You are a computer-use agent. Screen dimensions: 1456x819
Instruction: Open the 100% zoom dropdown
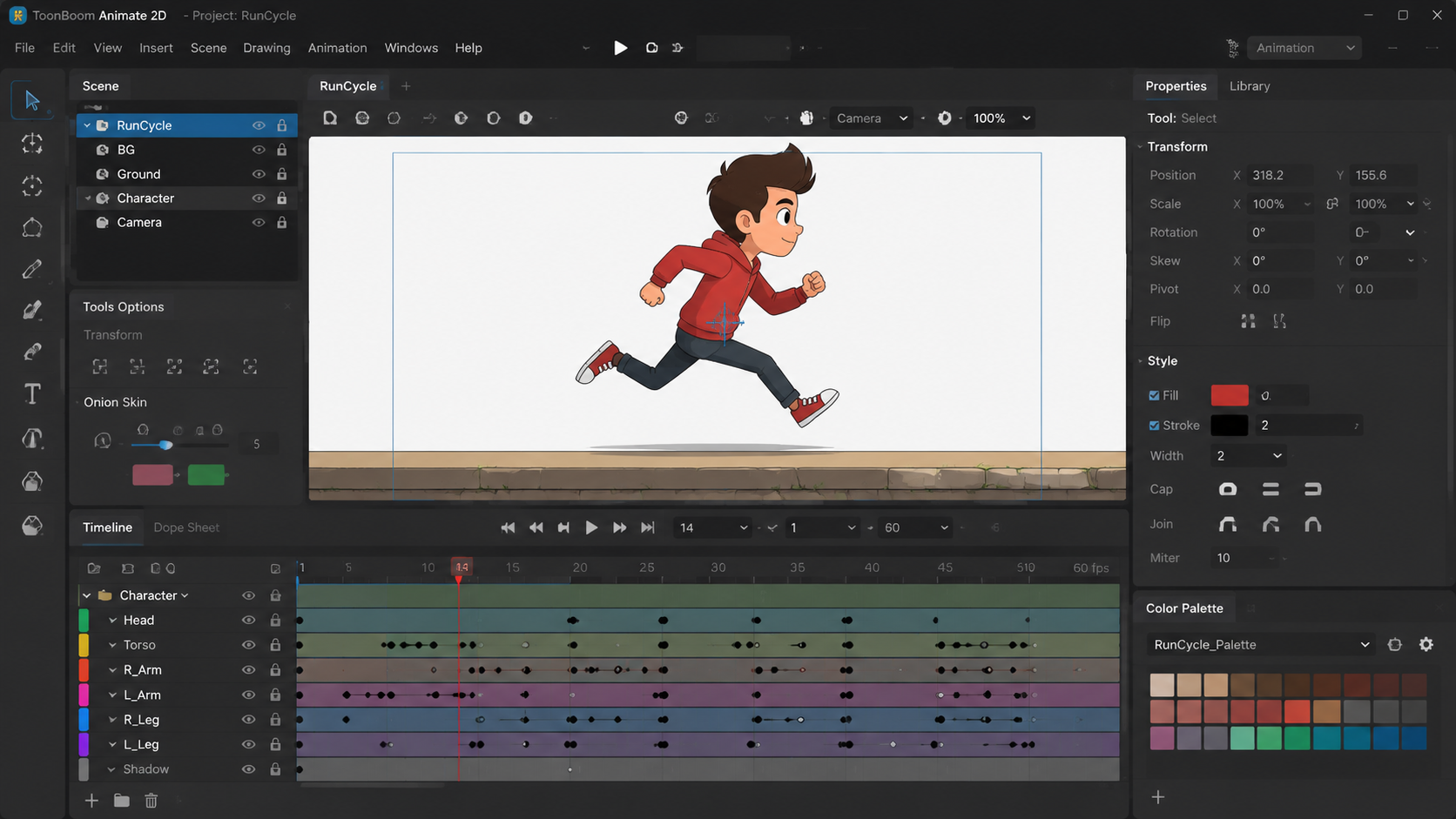(x=1001, y=118)
